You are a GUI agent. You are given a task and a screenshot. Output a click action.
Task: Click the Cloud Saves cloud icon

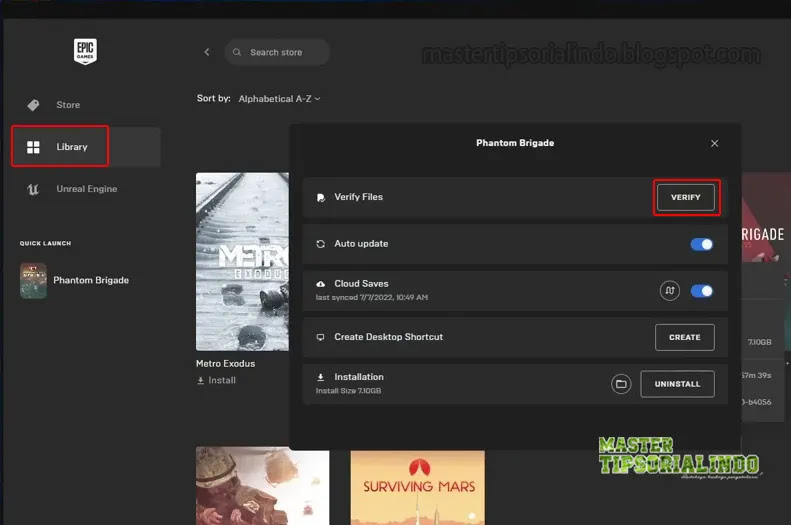click(320, 284)
